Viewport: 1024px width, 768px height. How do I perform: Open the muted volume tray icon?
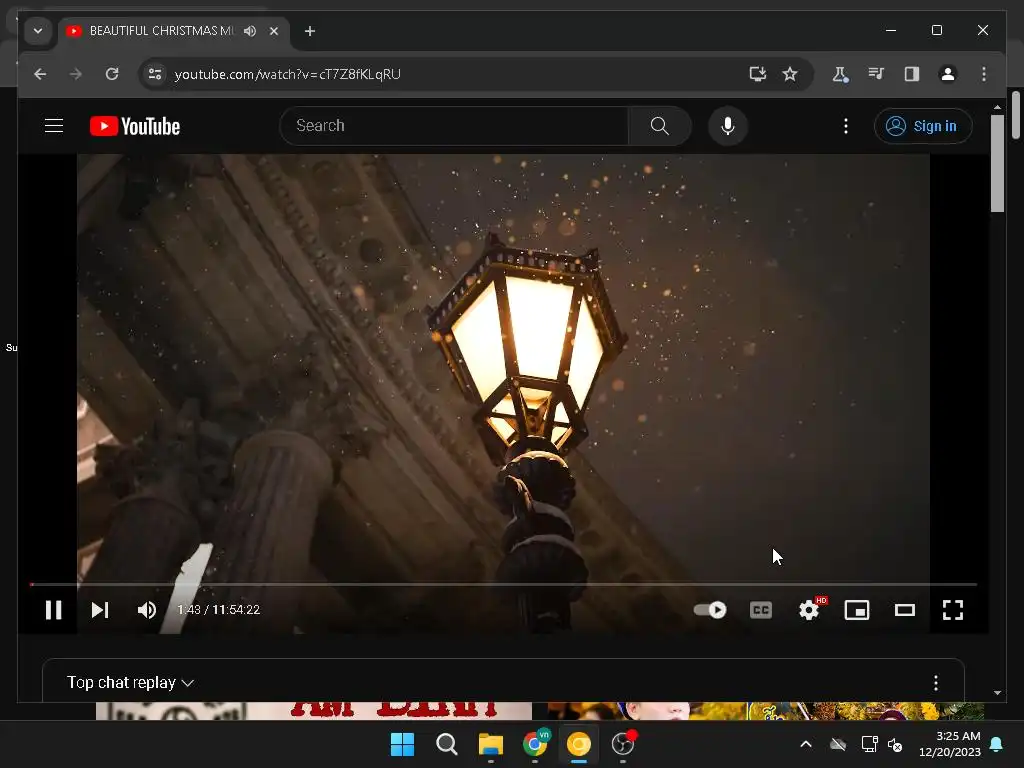tap(895, 744)
